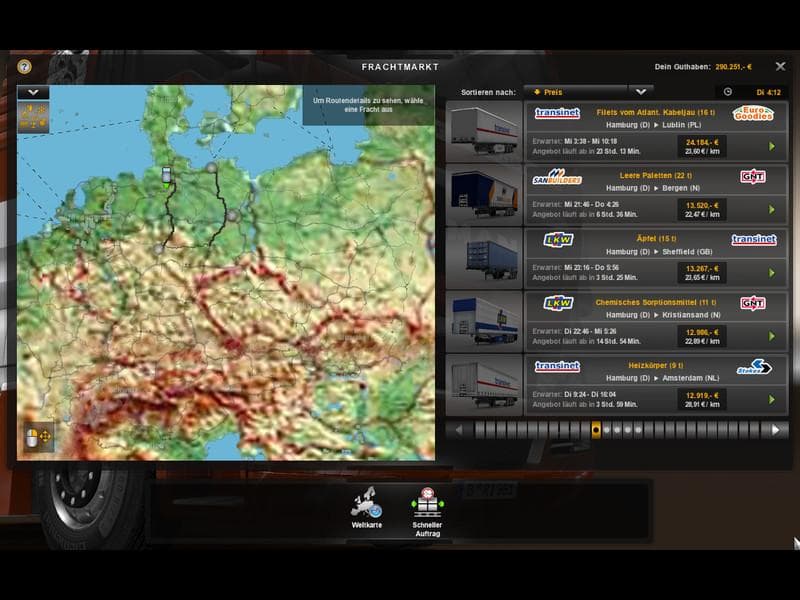
Task: Click GNT logo on Bergen job
Action: 753,177
